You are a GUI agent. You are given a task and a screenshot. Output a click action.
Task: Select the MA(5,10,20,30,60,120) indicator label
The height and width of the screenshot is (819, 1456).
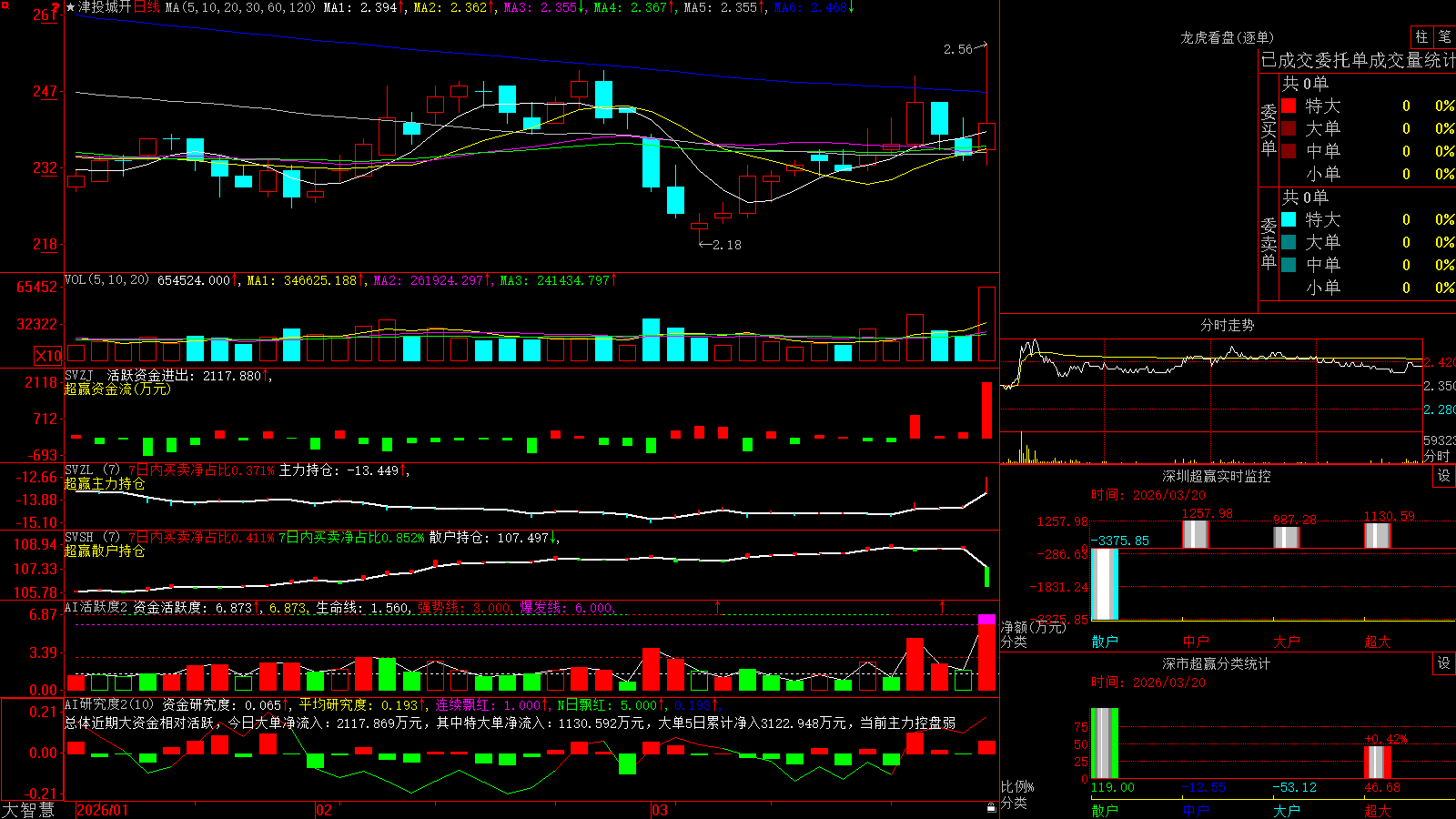coord(240,7)
